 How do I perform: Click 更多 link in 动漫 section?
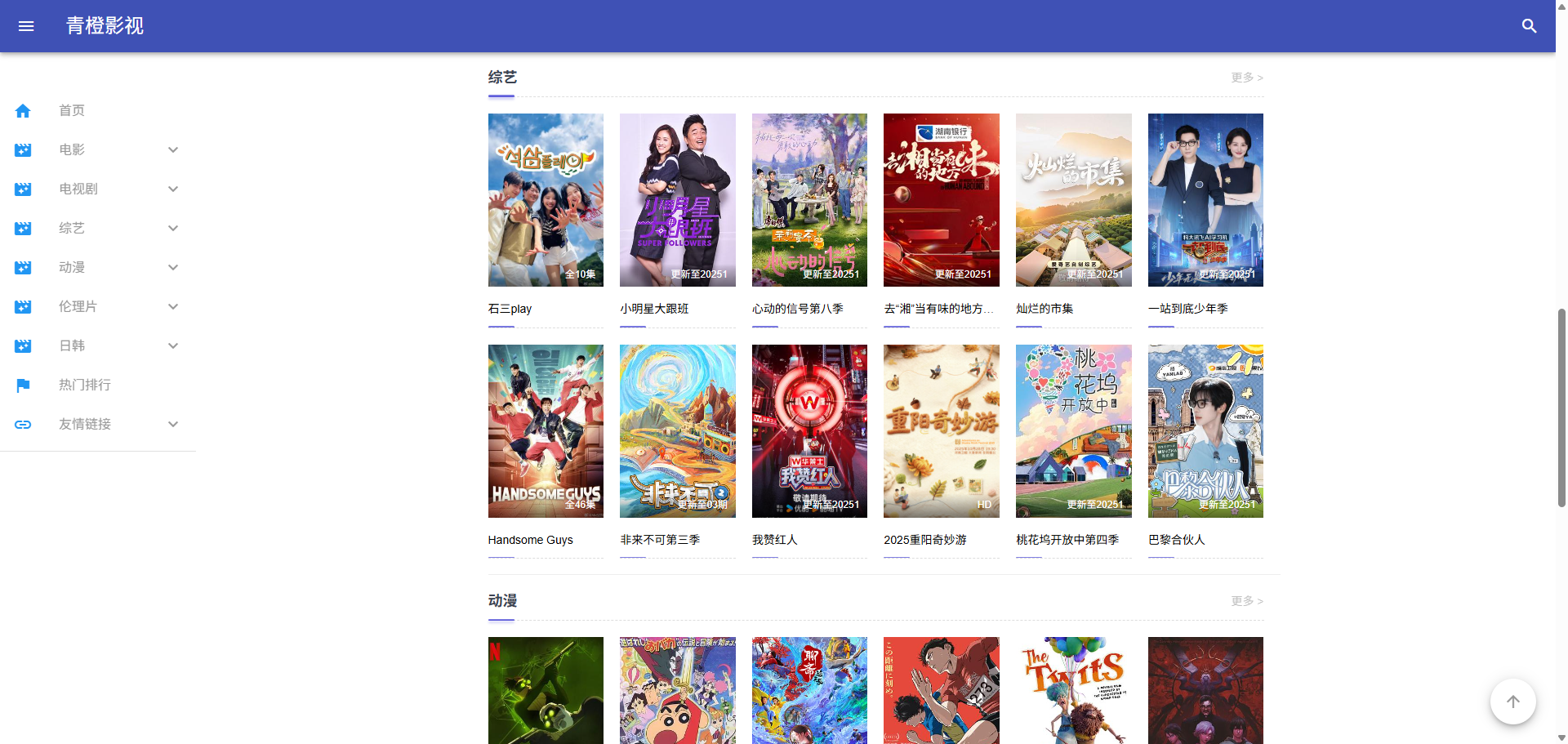(x=1246, y=601)
